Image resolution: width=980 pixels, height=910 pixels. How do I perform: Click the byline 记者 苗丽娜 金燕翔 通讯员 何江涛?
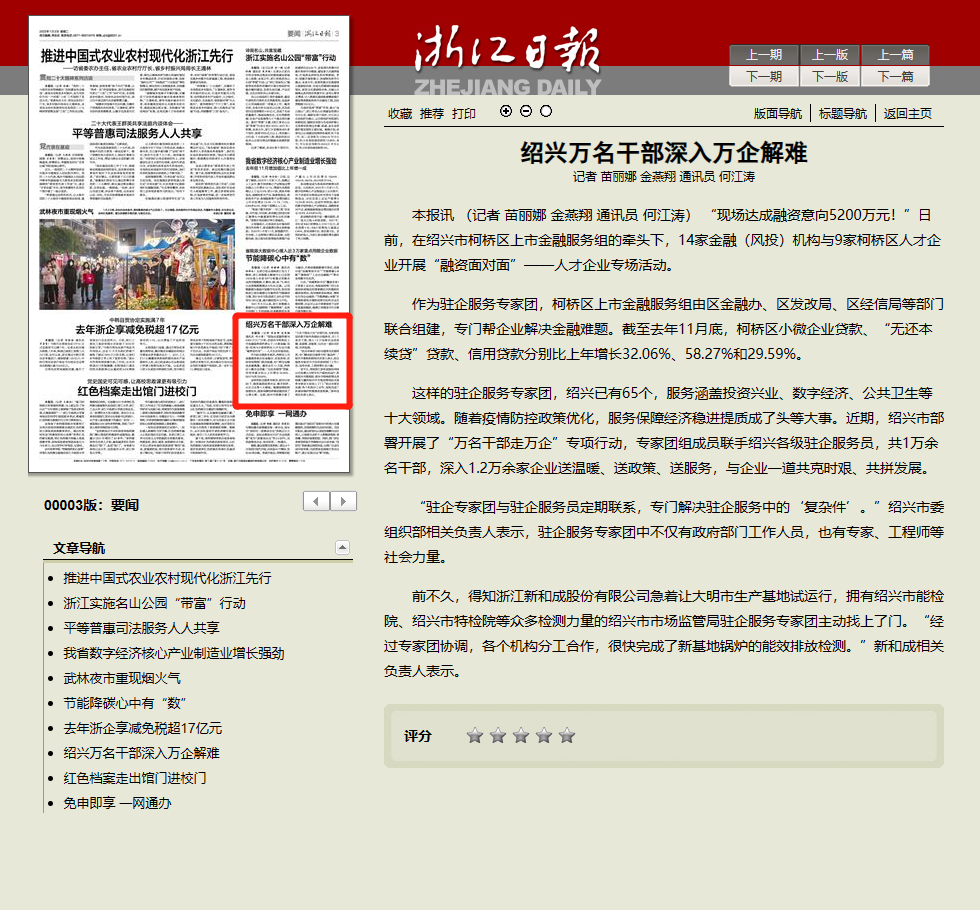[664, 177]
